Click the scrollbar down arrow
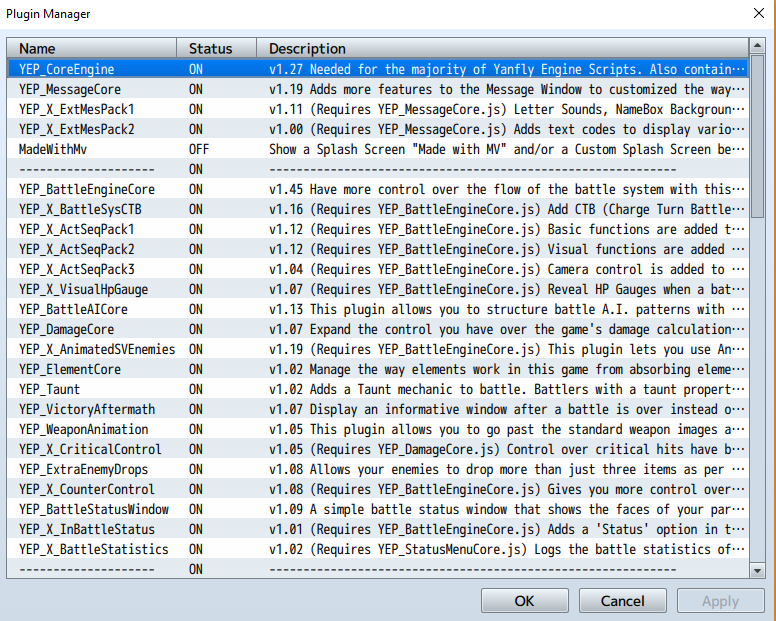 click(x=757, y=571)
